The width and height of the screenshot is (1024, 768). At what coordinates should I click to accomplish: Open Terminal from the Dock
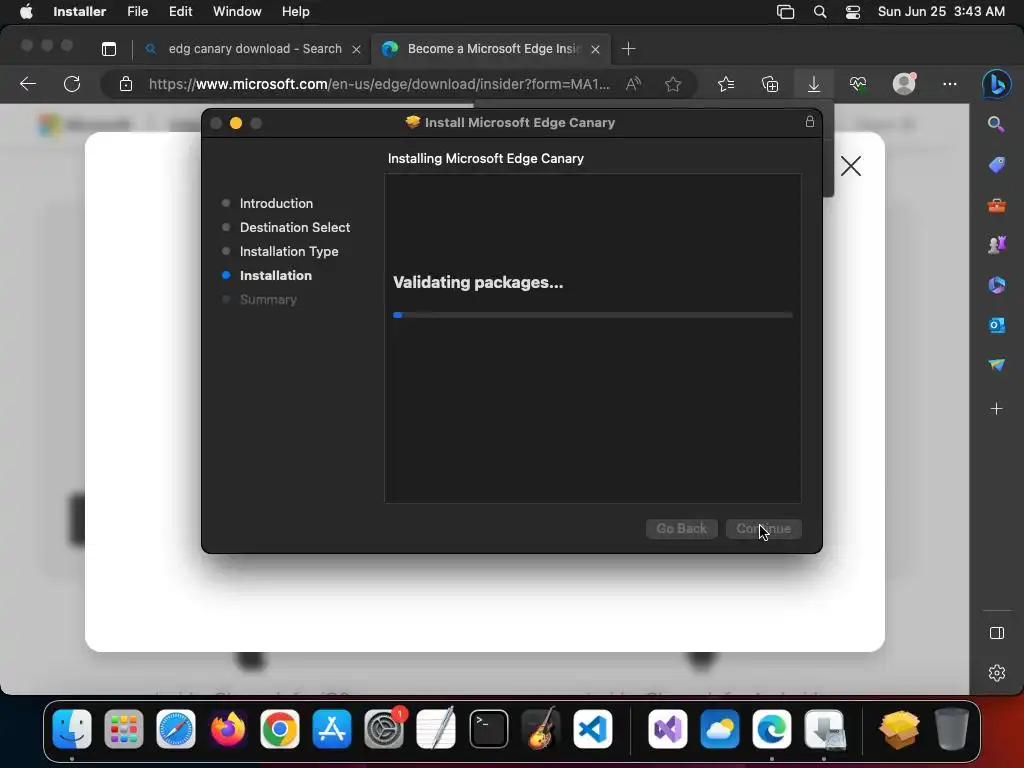[488, 729]
